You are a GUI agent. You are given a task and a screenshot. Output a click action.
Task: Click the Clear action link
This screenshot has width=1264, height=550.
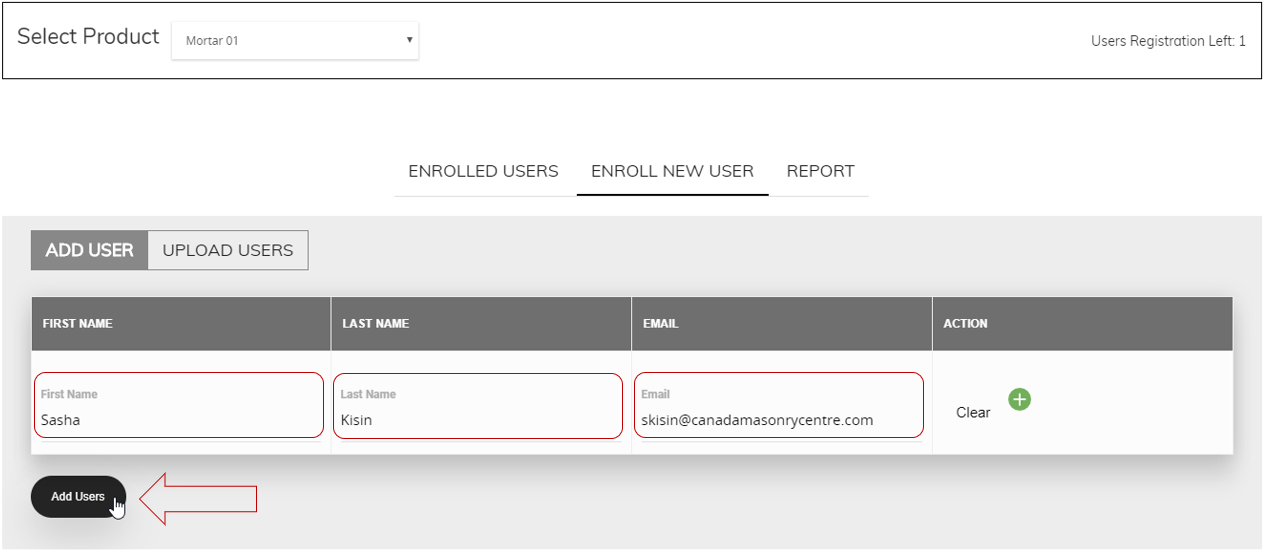click(x=973, y=412)
